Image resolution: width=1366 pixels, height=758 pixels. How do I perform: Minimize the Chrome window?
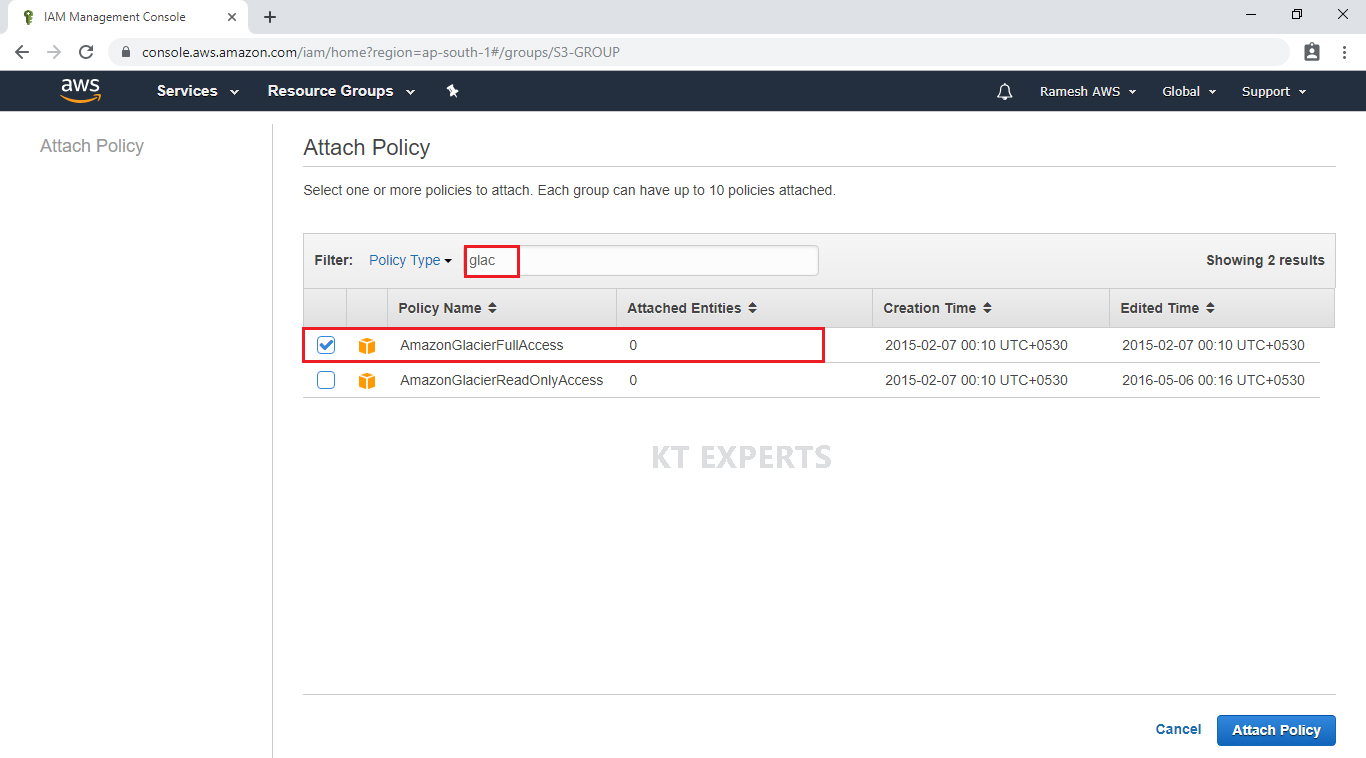coord(1252,15)
